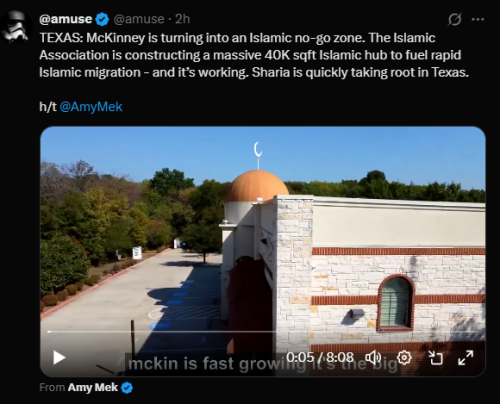This screenshot has height=404, width=500.
Task: Click the verified badge beside Amy Mek
Action: pos(127,388)
